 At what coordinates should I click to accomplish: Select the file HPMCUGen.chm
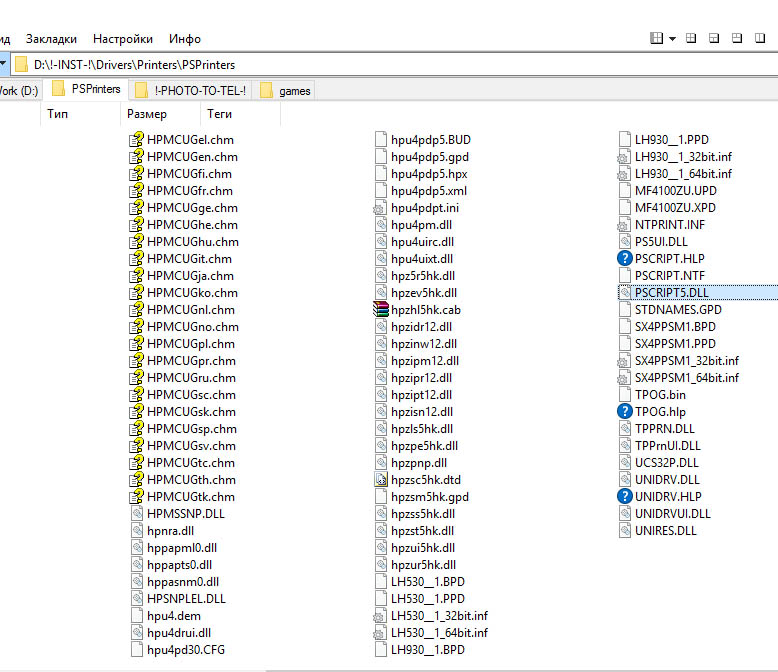pos(193,157)
